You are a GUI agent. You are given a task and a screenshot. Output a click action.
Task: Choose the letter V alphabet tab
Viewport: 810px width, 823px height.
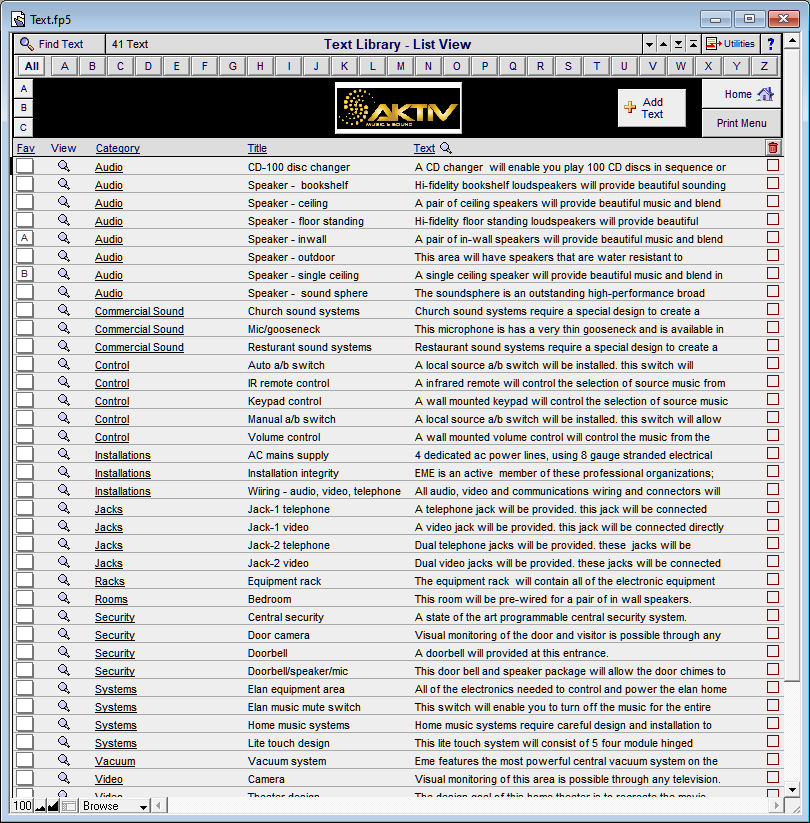(x=653, y=66)
